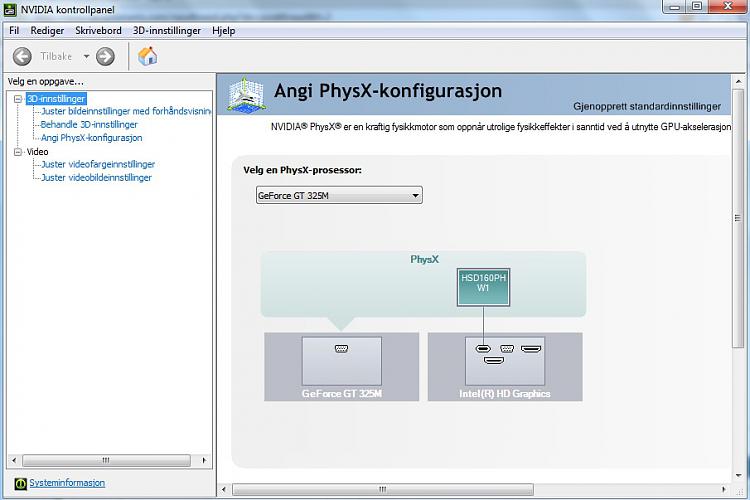Click main panel scroll up arrow

click(x=738, y=81)
